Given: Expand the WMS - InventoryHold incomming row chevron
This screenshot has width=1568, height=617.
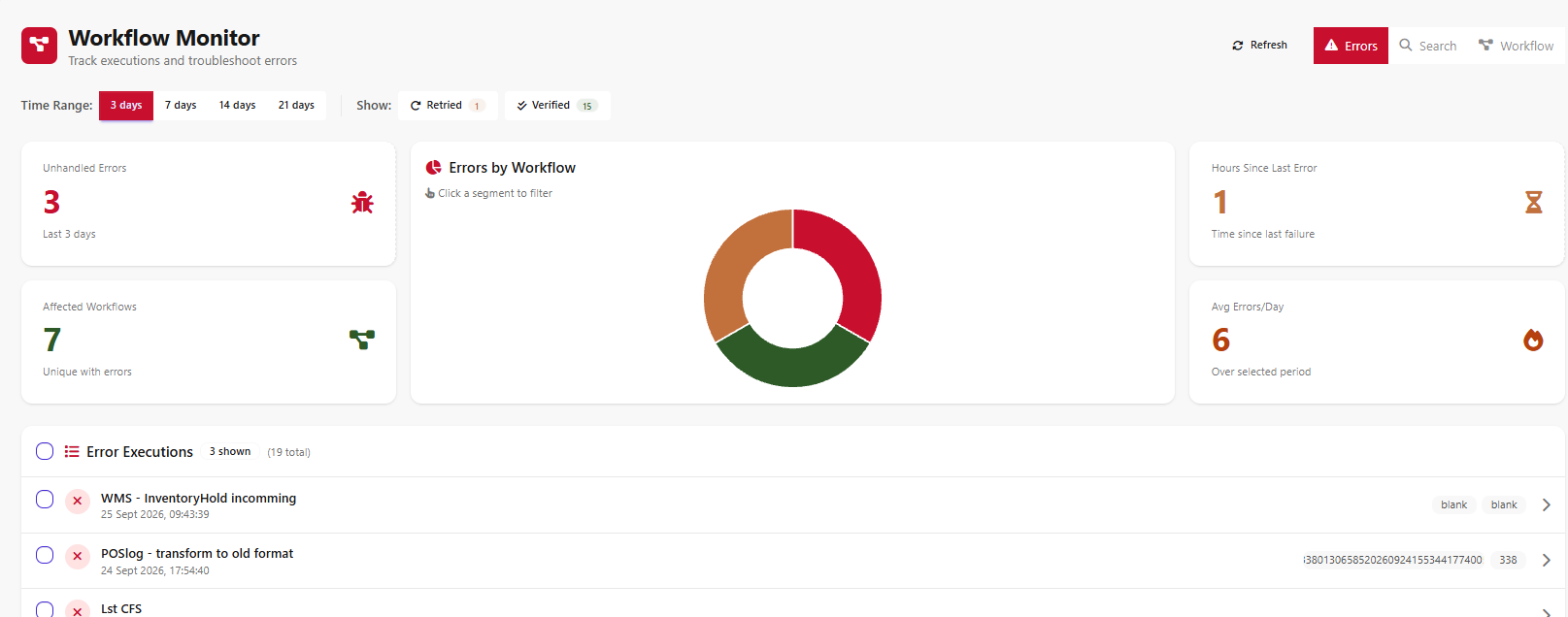Looking at the screenshot, I should click(x=1547, y=504).
